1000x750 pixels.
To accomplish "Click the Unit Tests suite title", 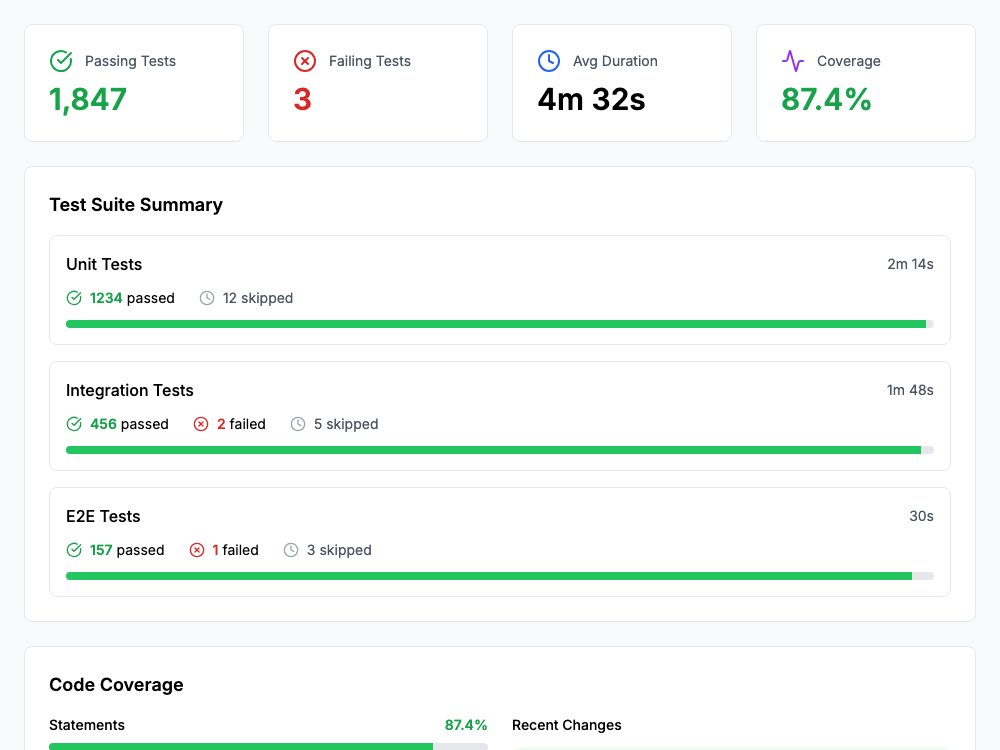I will 104,264.
